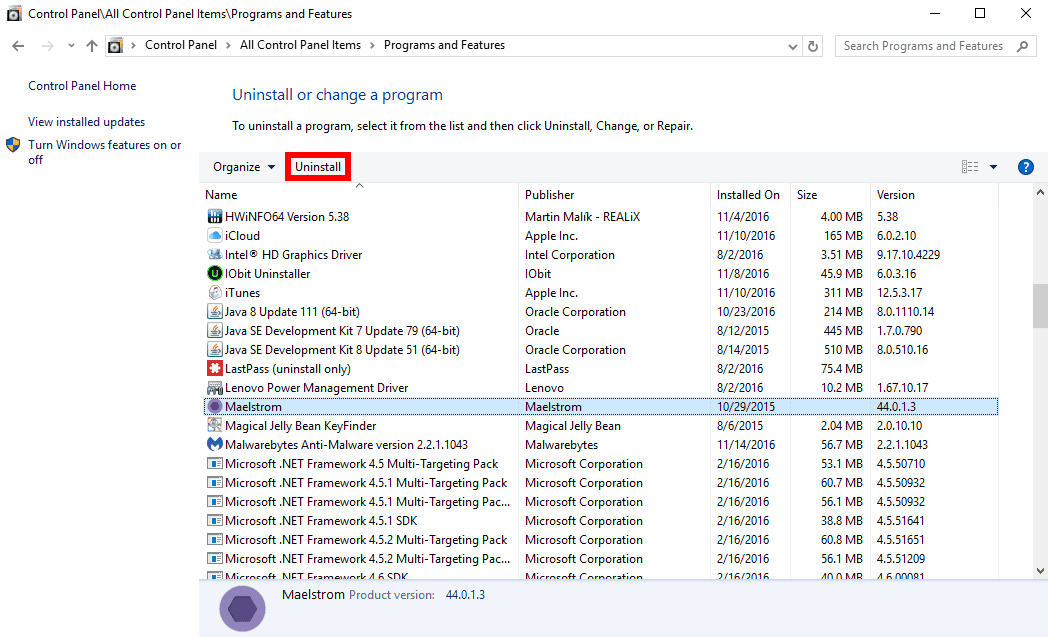This screenshot has width=1048, height=637.
Task: Click the shield icon beside Windows features
Action: [x=13, y=145]
